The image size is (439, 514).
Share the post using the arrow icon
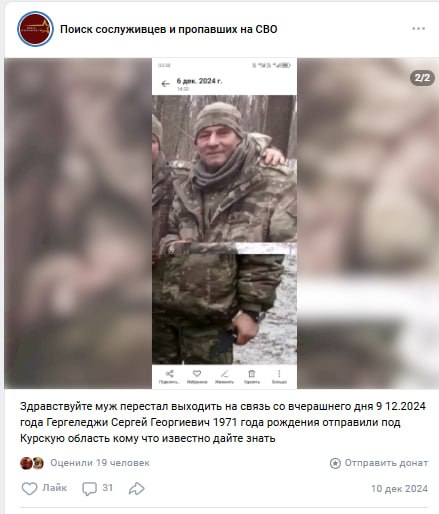click(137, 489)
